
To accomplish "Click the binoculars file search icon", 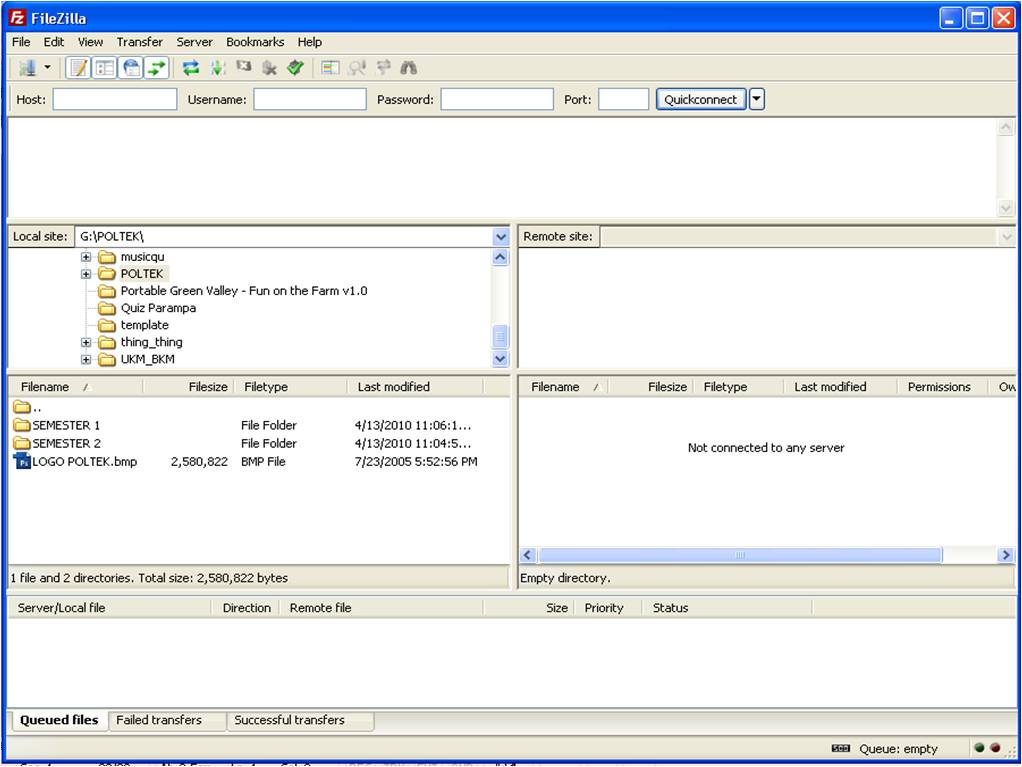I will 409,68.
